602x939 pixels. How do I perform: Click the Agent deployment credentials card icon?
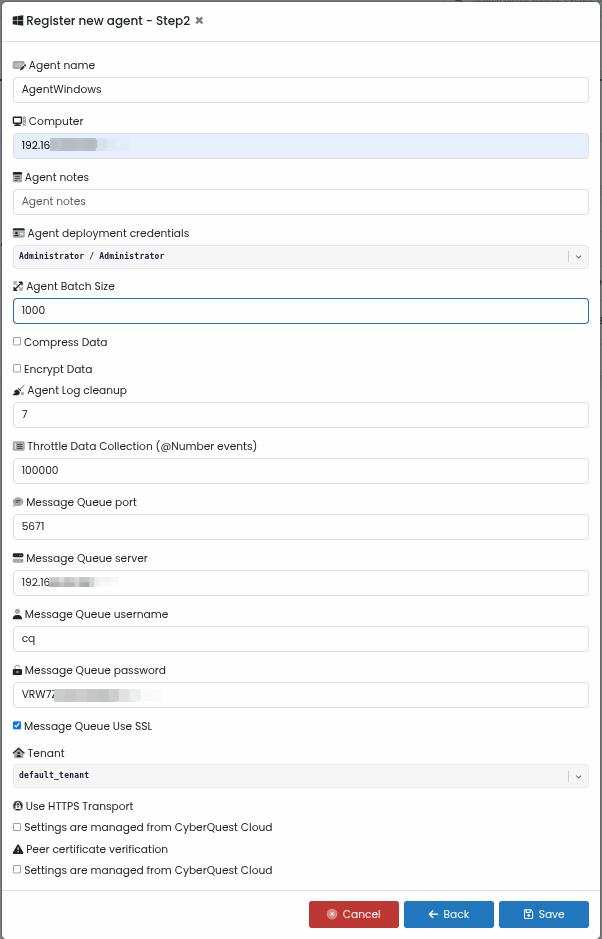pos(19,233)
